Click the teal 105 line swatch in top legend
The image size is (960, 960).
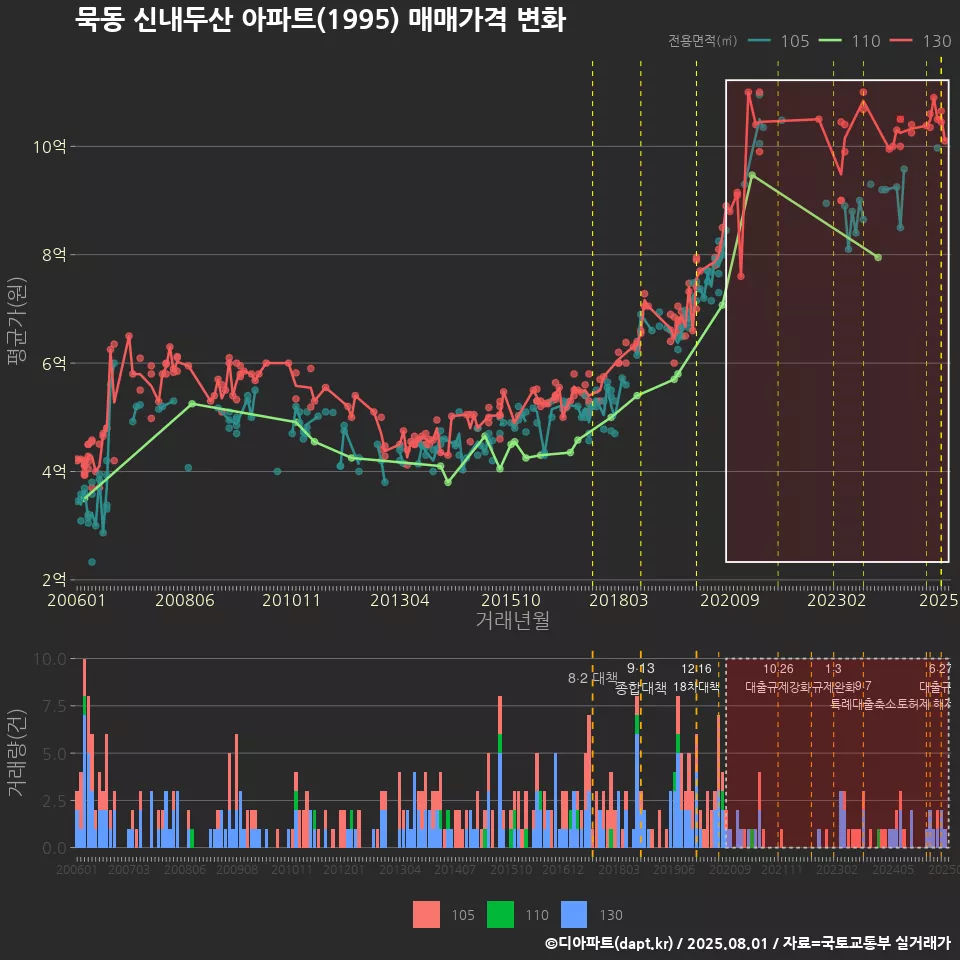(759, 40)
